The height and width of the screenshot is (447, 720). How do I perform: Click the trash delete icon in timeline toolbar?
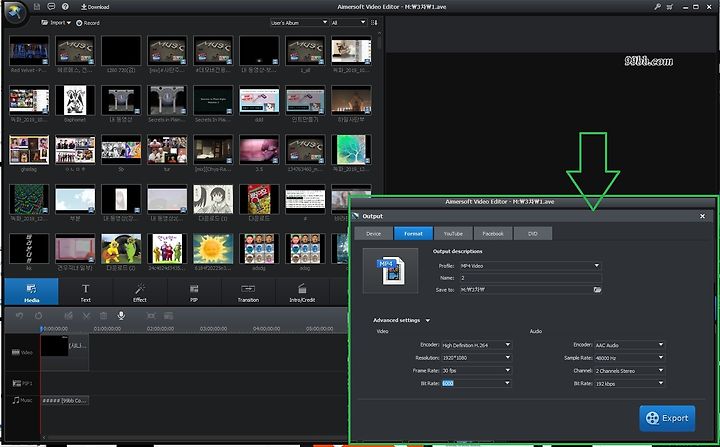(x=104, y=316)
